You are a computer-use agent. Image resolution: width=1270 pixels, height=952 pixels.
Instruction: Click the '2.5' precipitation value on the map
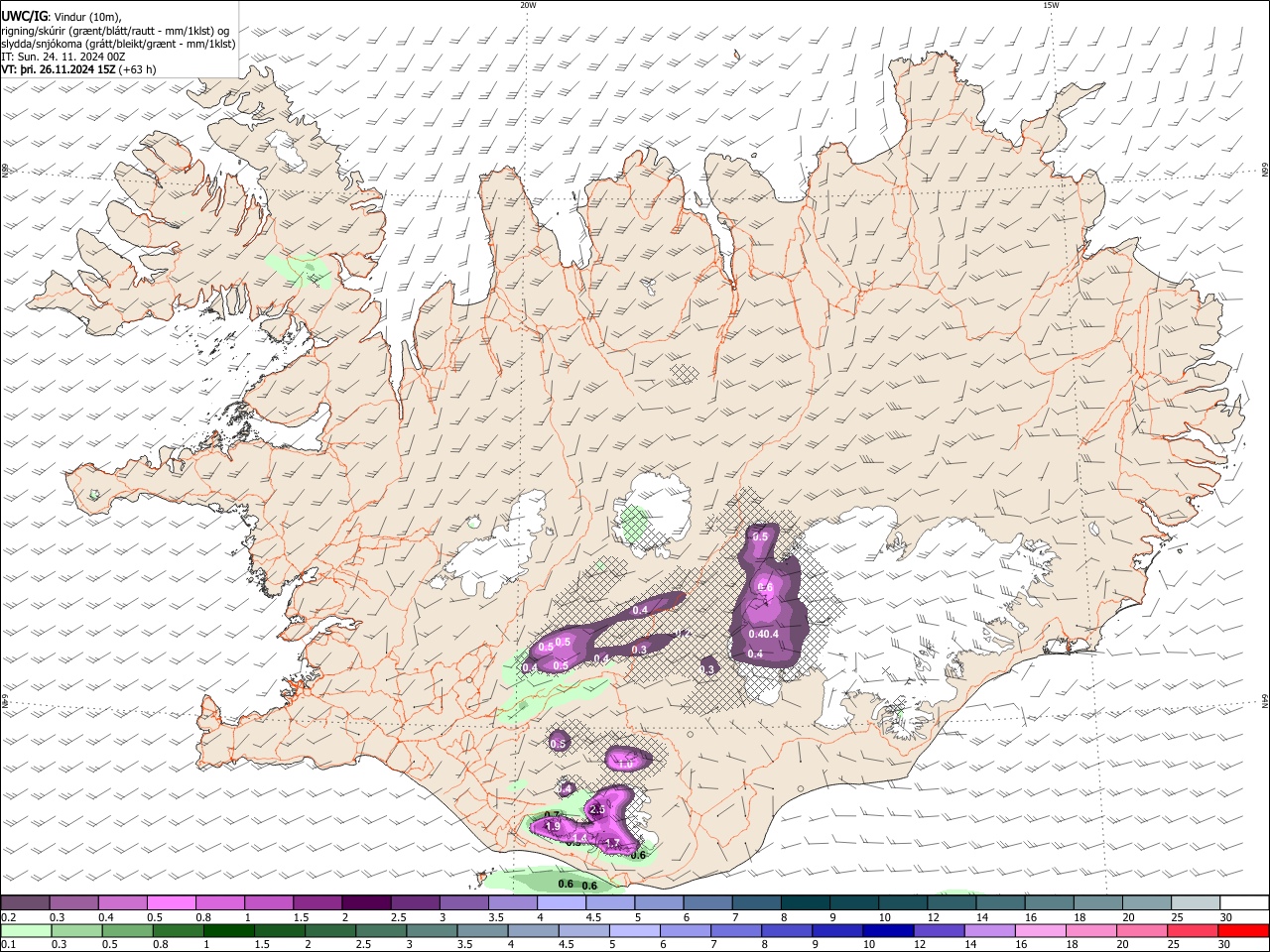point(597,810)
